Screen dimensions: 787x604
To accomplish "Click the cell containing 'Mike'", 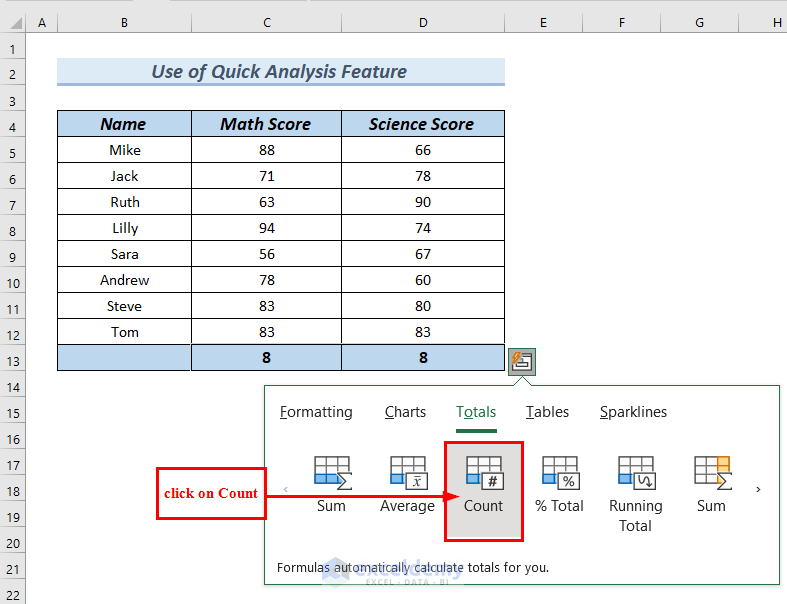I will tap(124, 150).
